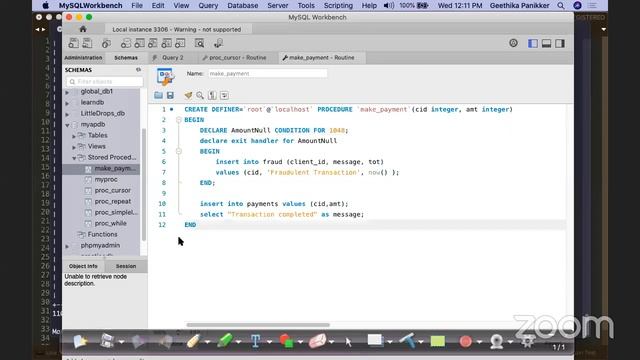640x360 pixels.
Task: Collapse the BEGIN code fold on line 5
Action: point(178,151)
